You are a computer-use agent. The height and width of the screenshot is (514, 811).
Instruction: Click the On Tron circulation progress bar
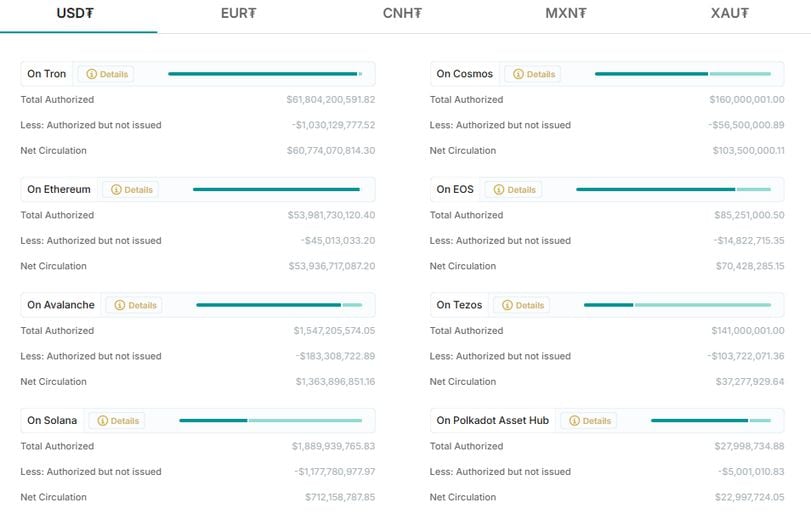point(265,74)
